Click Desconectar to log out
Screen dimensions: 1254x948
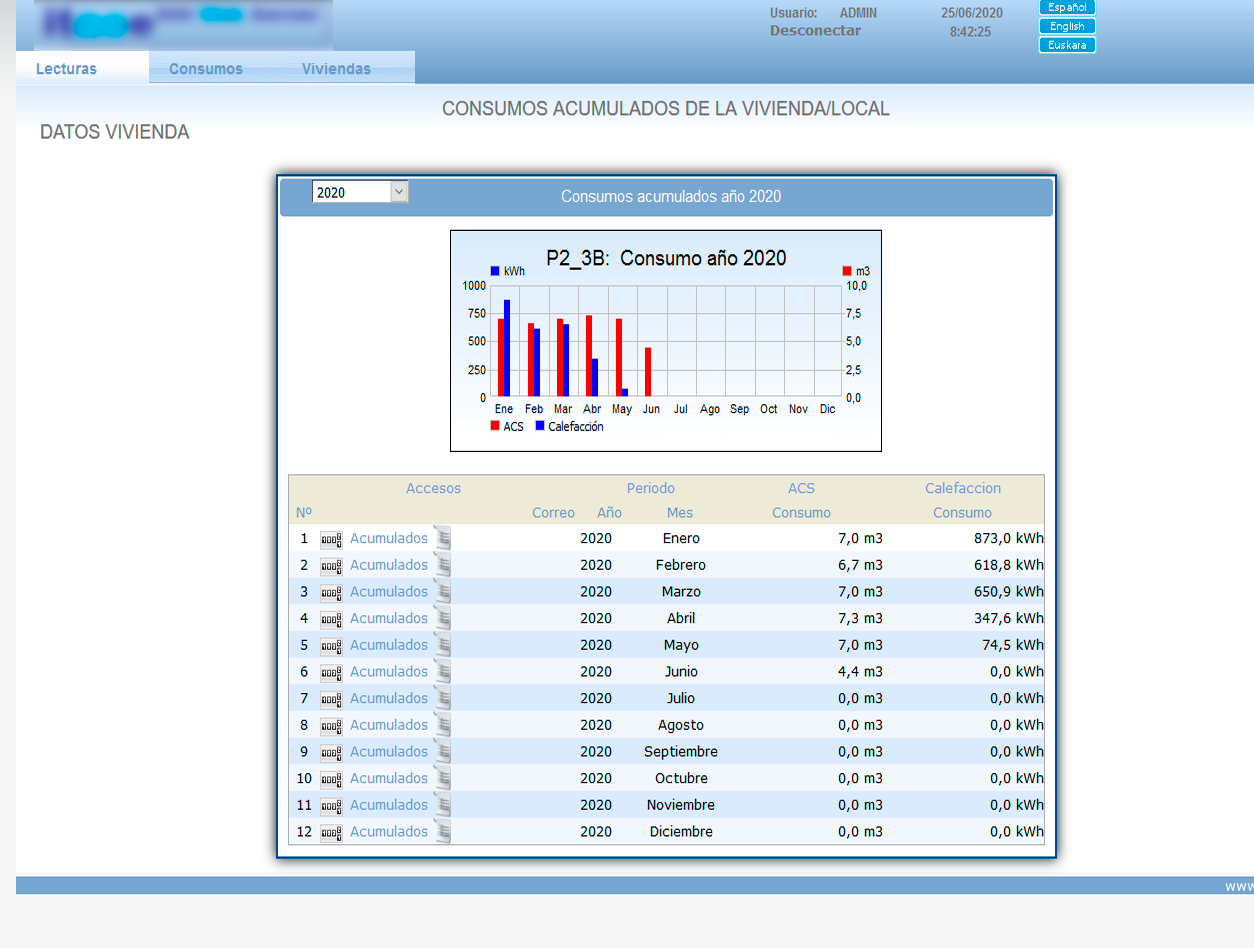[x=815, y=31]
